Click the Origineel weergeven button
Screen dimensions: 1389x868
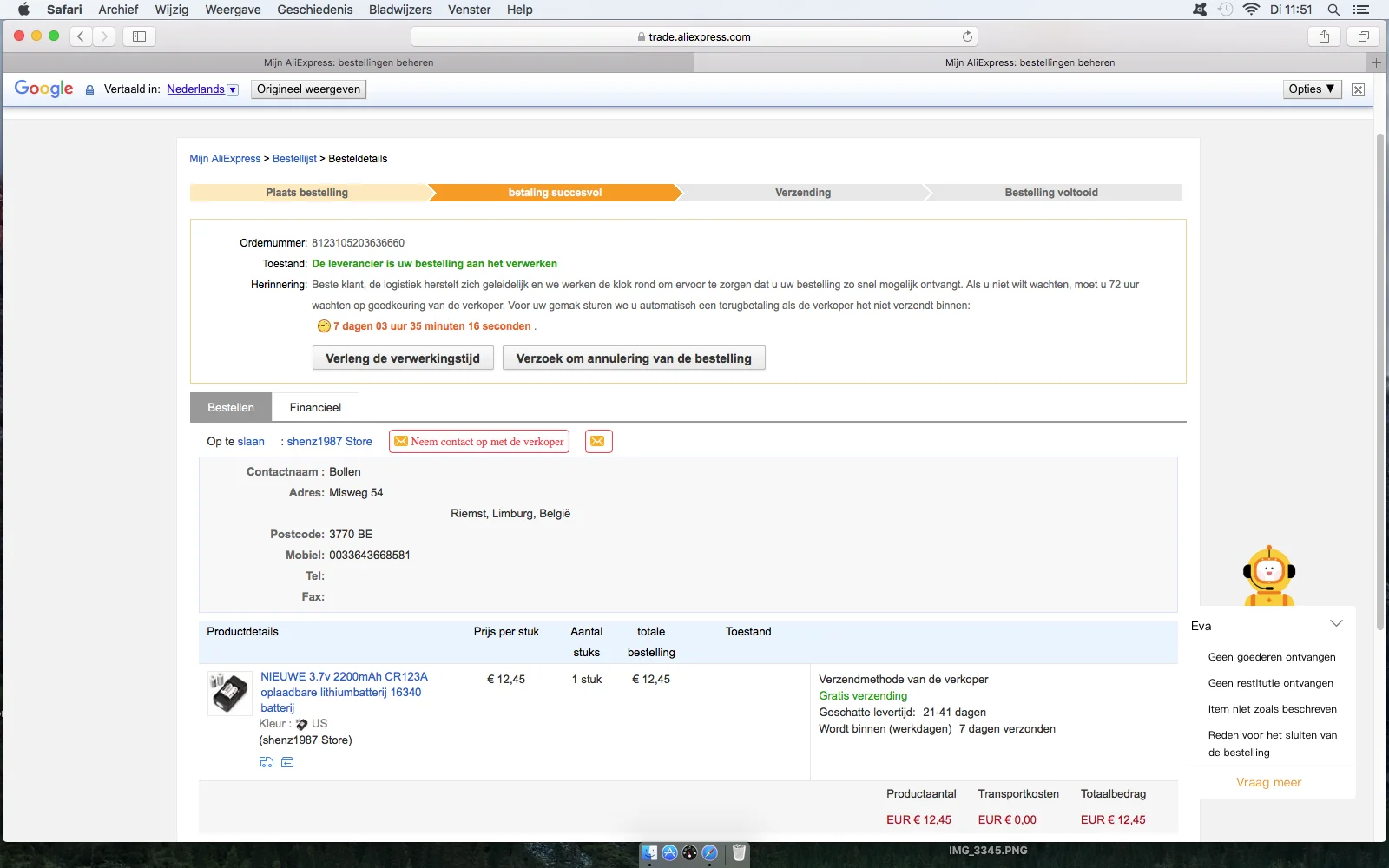(308, 89)
